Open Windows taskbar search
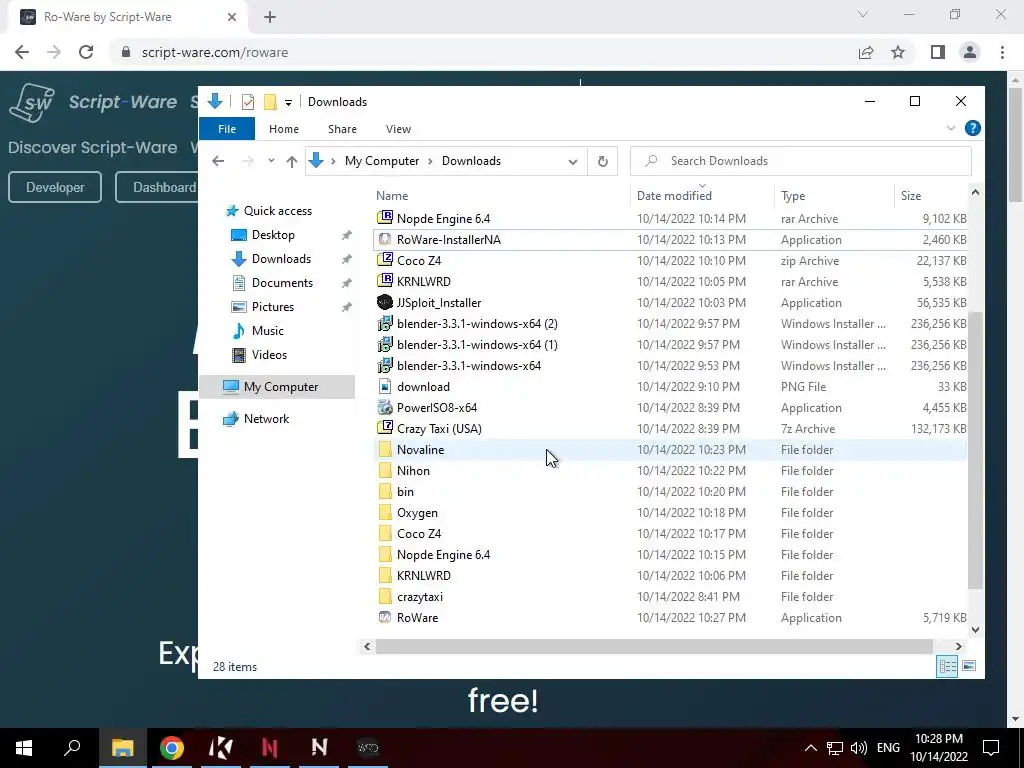 click(72, 748)
